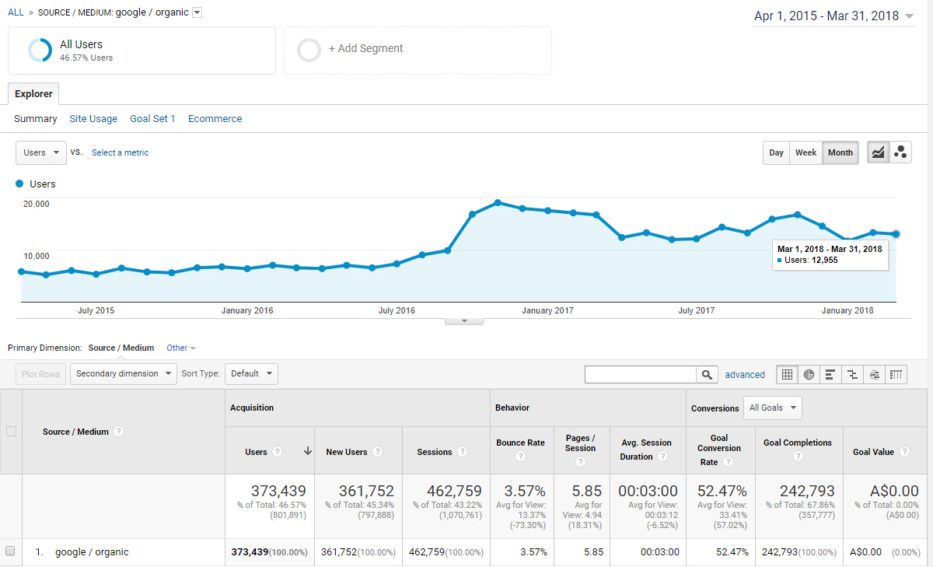Open the All Goals conversions dropdown
This screenshot has width=933, height=567.
(773, 408)
